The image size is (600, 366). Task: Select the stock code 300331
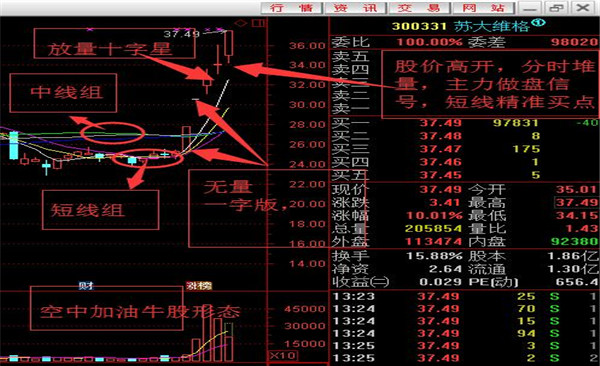click(419, 26)
